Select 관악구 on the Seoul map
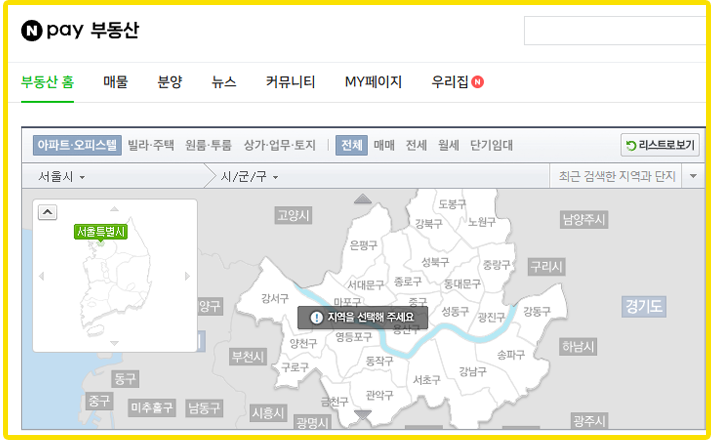Image resolution: width=714 pixels, height=440 pixels. point(379,395)
